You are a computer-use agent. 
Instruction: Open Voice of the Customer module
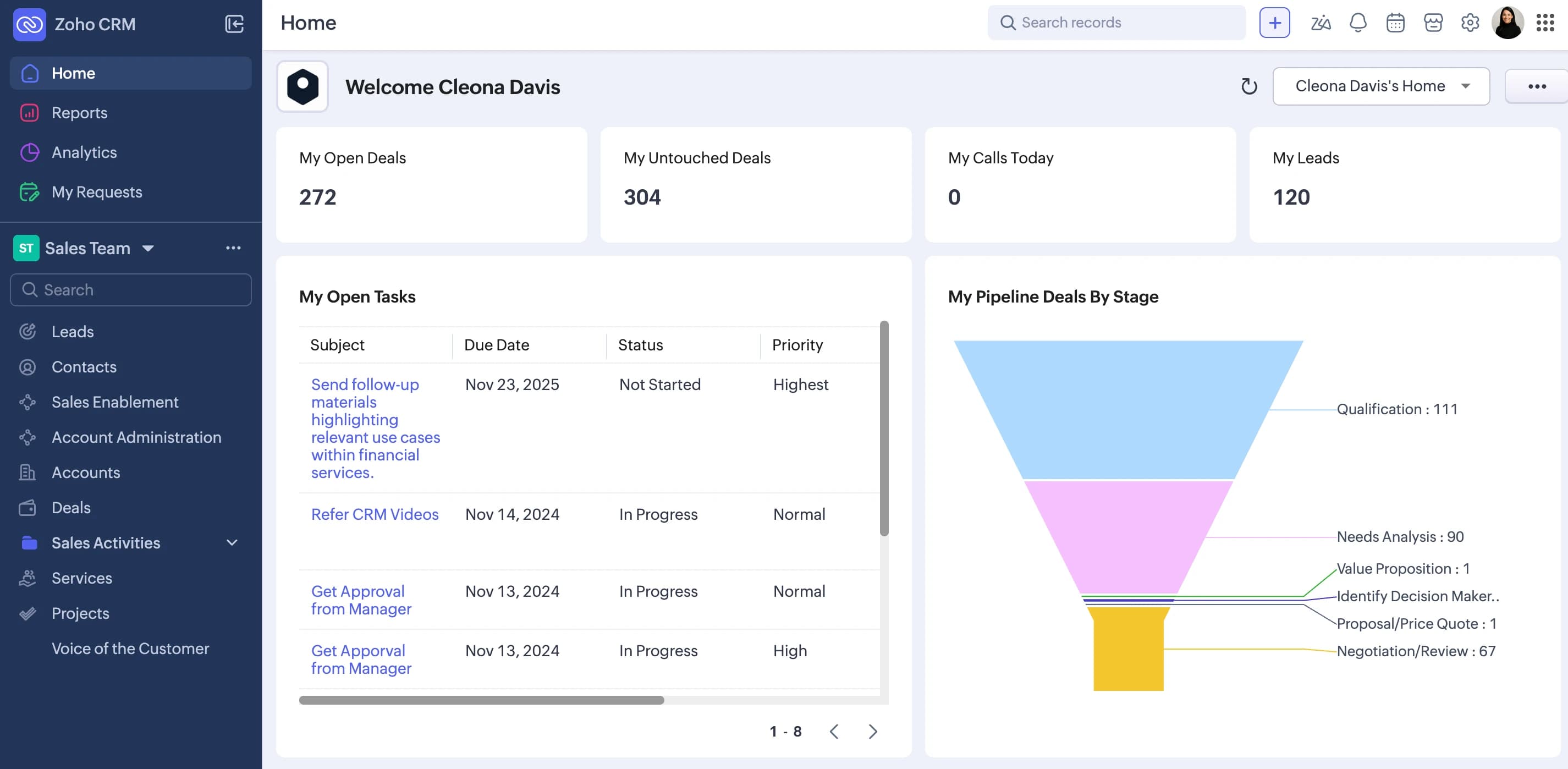[x=130, y=649]
